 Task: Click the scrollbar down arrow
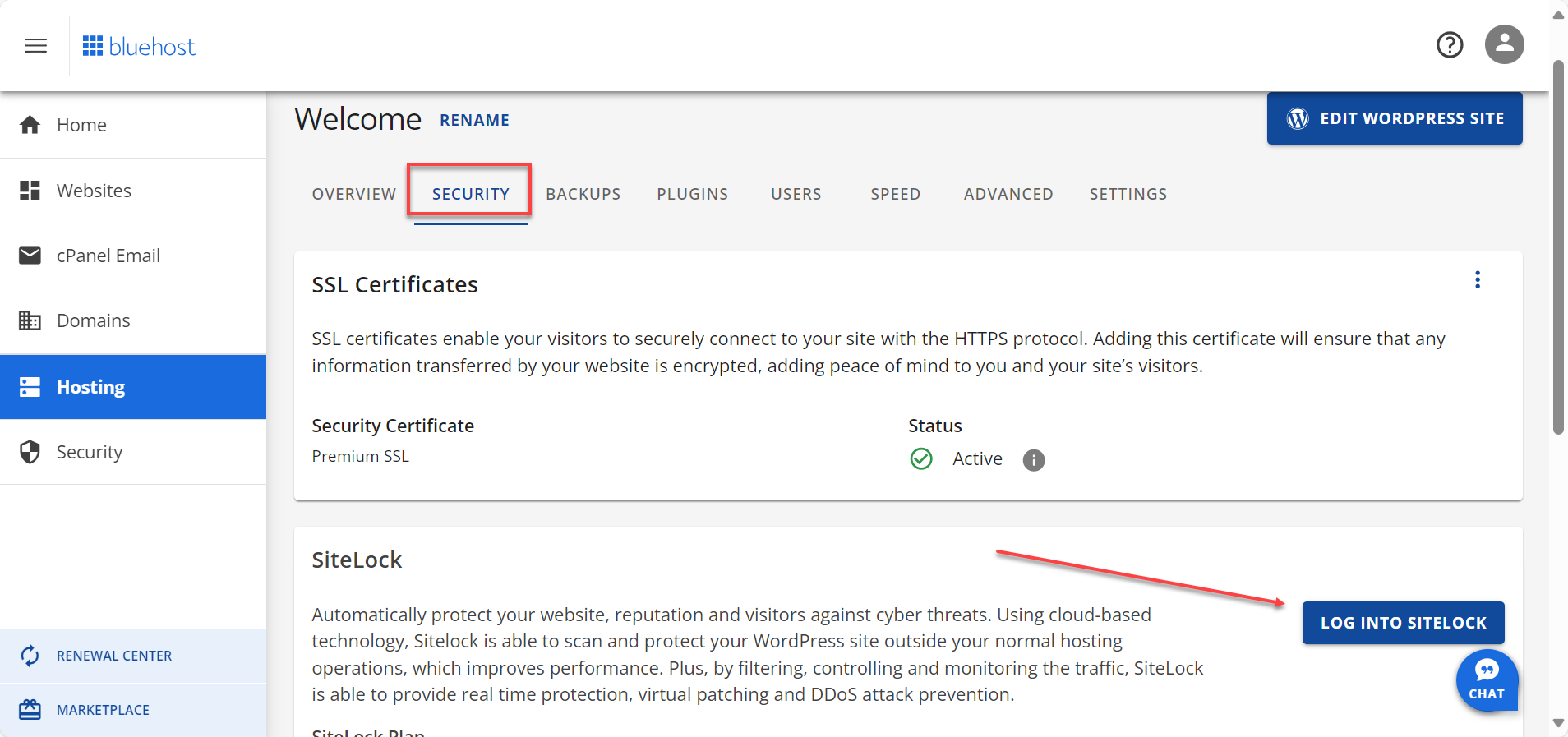[1558, 723]
